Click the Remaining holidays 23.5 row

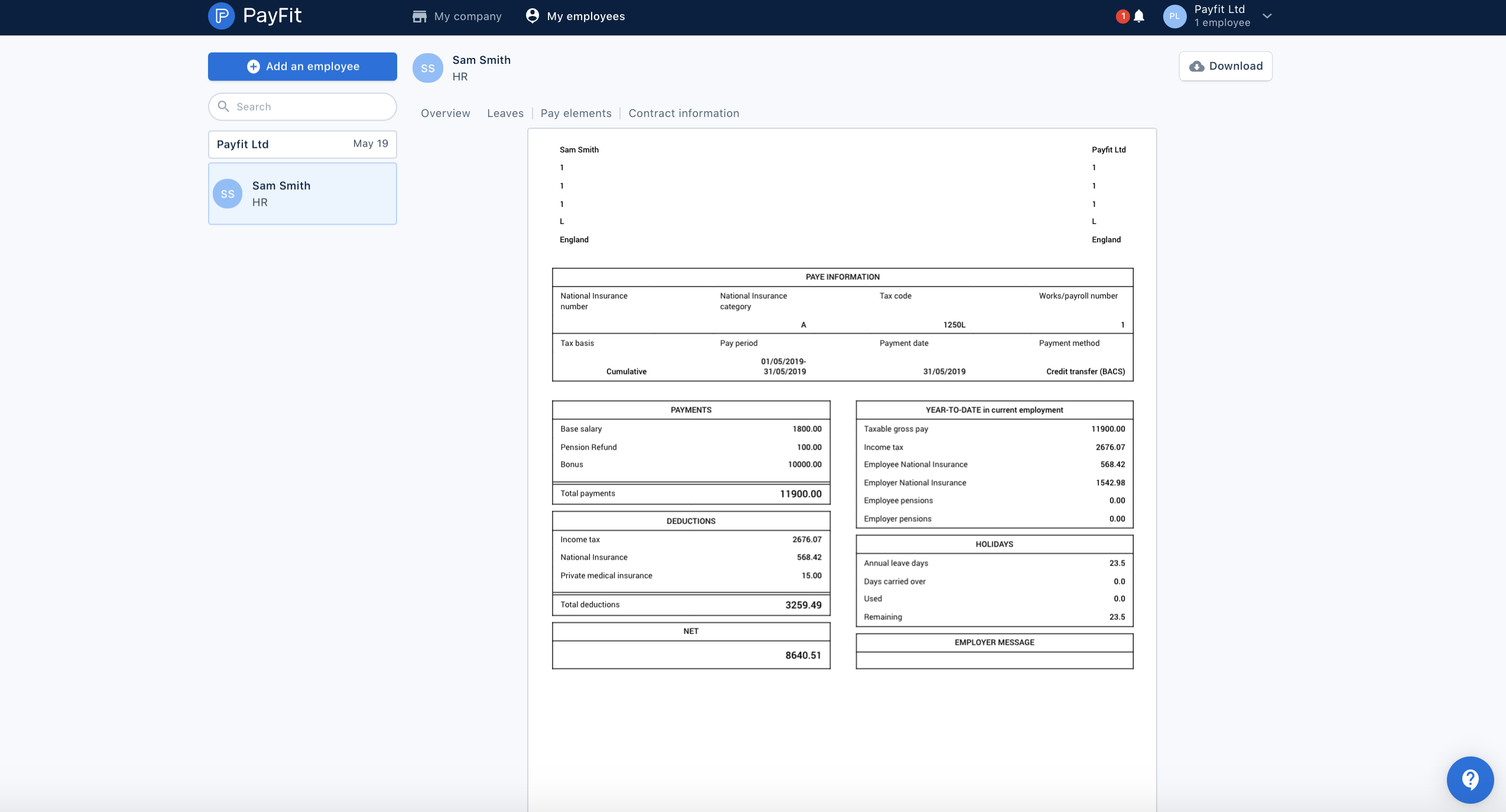click(994, 617)
